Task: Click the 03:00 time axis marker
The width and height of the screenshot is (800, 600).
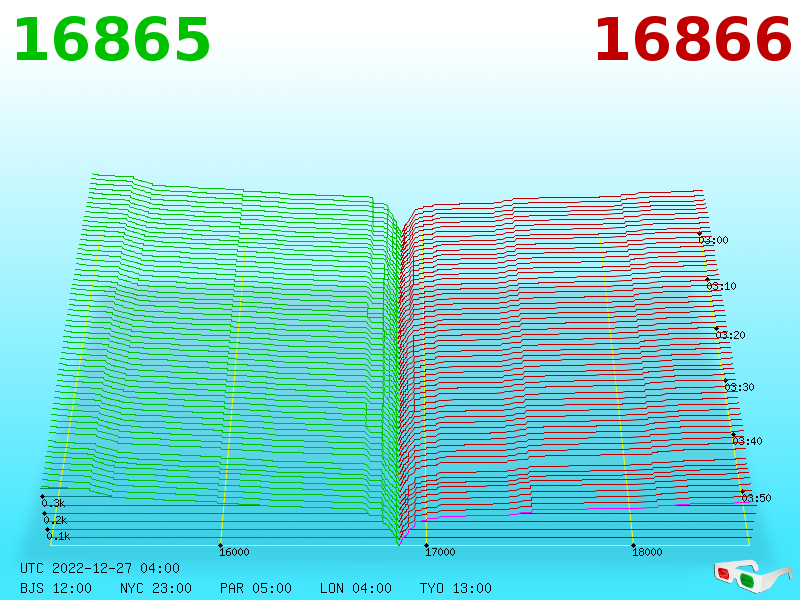Action: click(x=714, y=240)
